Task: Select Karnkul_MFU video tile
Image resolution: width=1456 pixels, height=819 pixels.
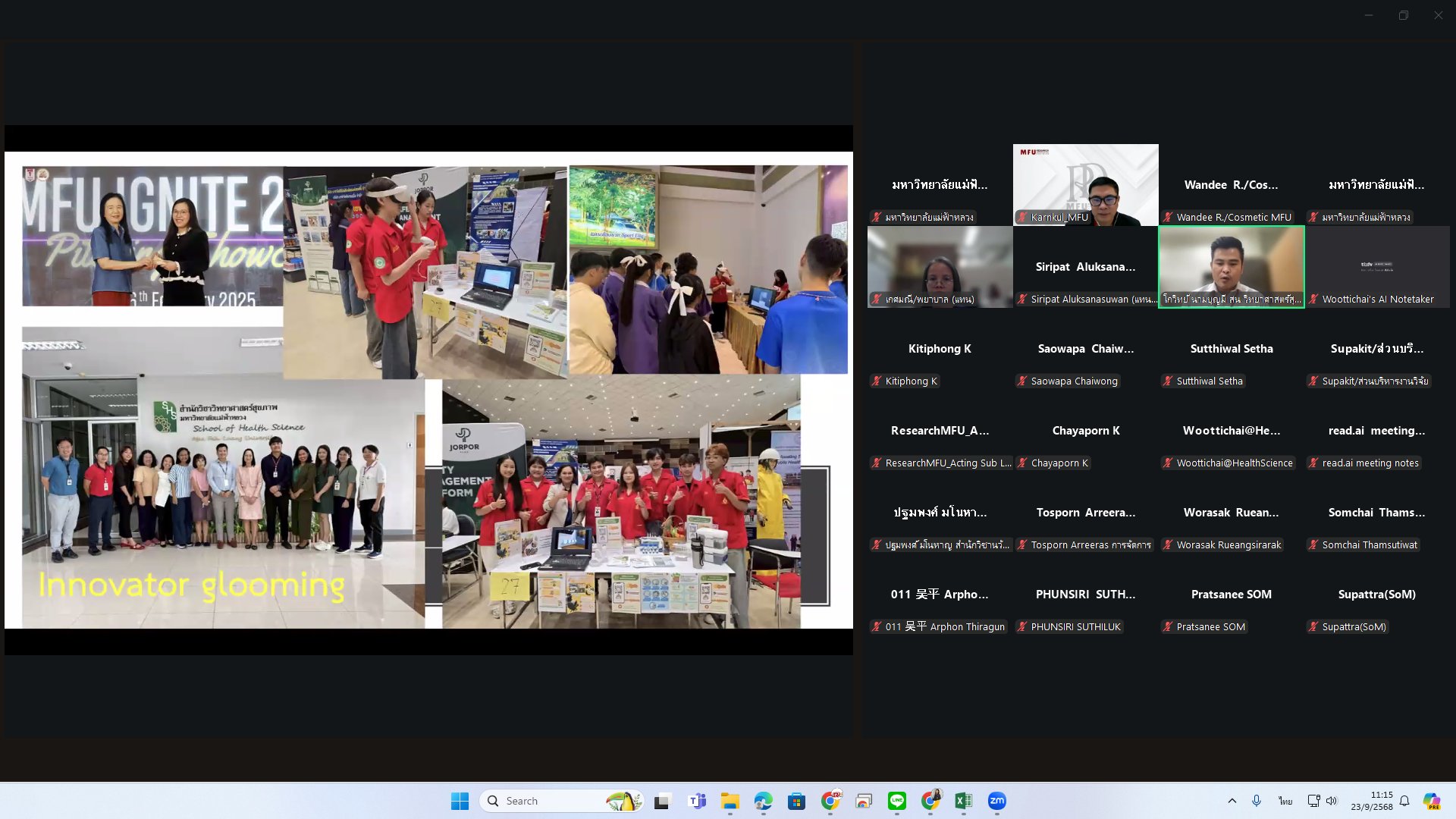Action: click(x=1085, y=184)
